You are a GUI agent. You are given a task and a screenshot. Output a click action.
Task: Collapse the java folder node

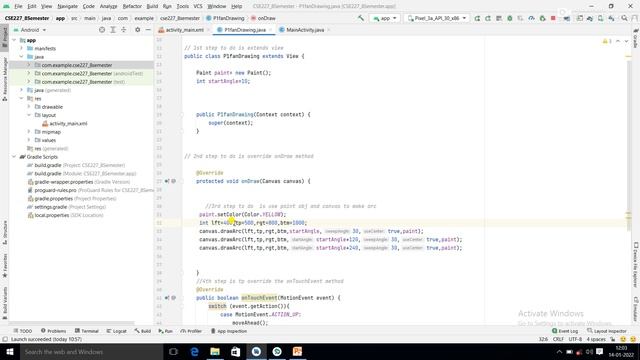22,57
